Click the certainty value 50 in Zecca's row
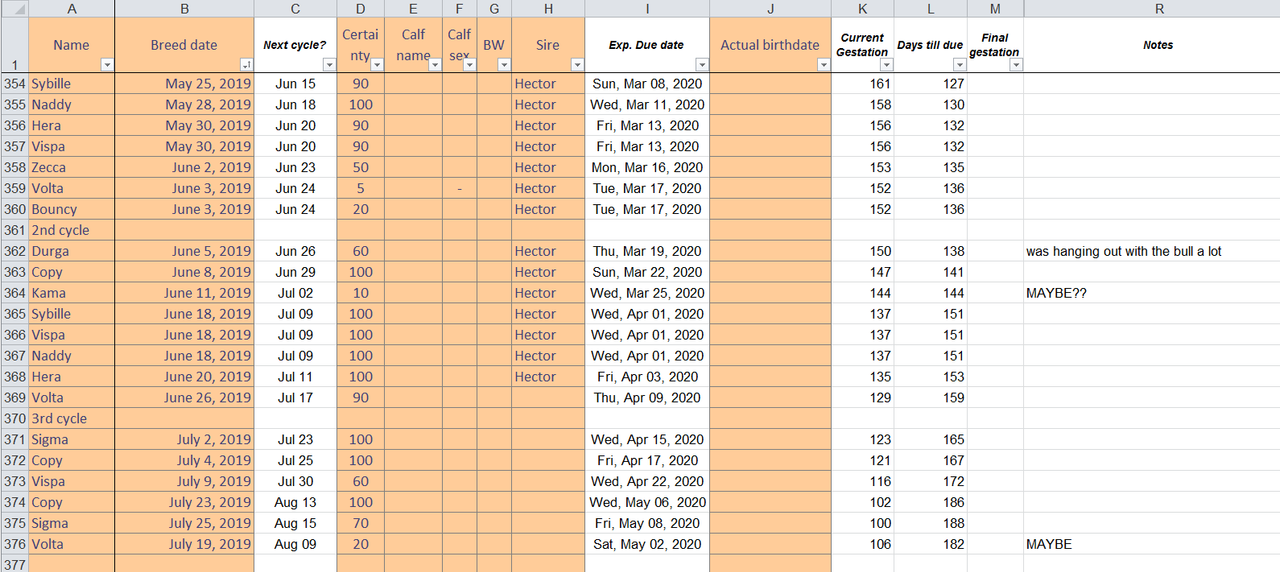This screenshot has height=572, width=1280. (360, 167)
